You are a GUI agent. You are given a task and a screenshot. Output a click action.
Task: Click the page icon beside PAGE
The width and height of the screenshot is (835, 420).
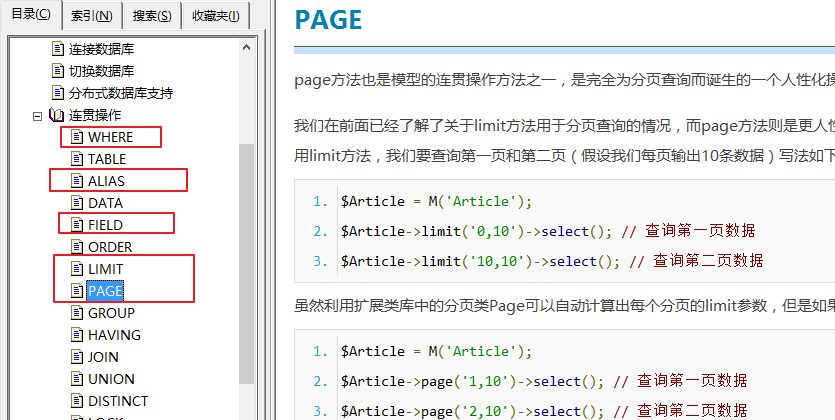[x=77, y=291]
